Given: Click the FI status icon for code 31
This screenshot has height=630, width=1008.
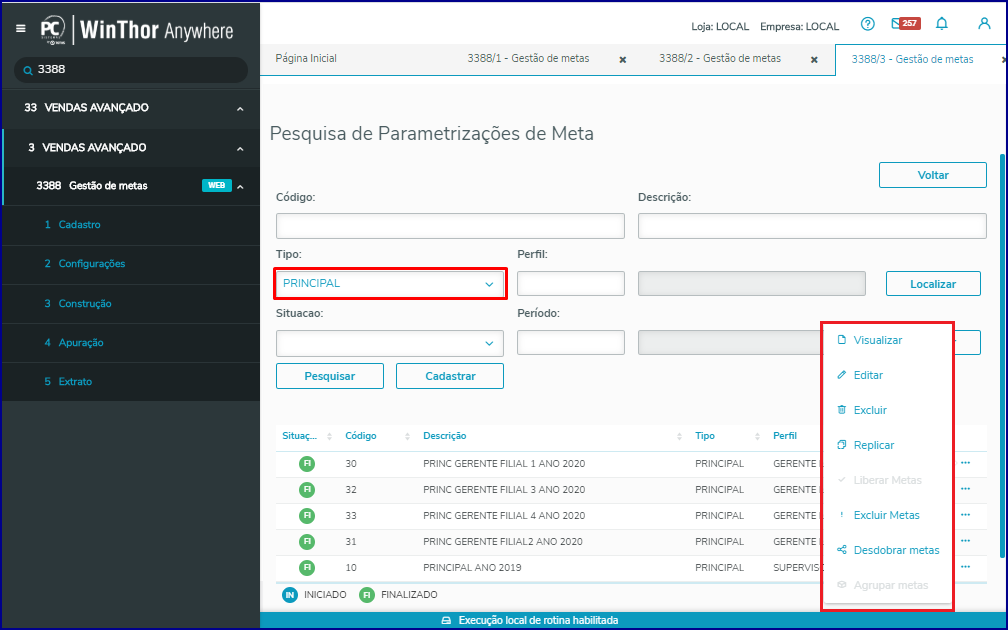Looking at the screenshot, I should click(x=307, y=541).
